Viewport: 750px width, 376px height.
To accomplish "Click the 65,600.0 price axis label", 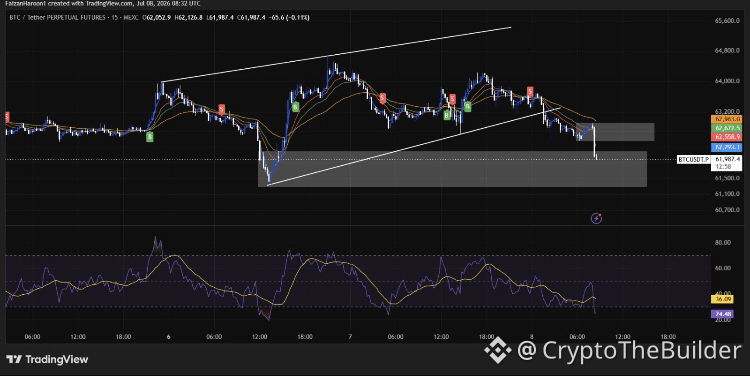I will pos(727,21).
